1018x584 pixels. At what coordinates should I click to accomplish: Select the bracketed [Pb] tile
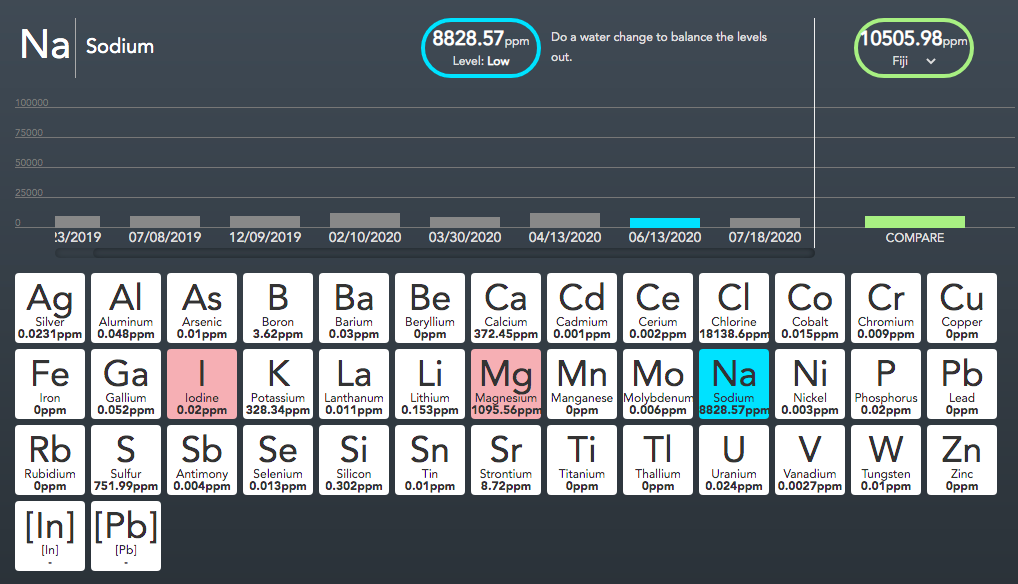click(126, 536)
